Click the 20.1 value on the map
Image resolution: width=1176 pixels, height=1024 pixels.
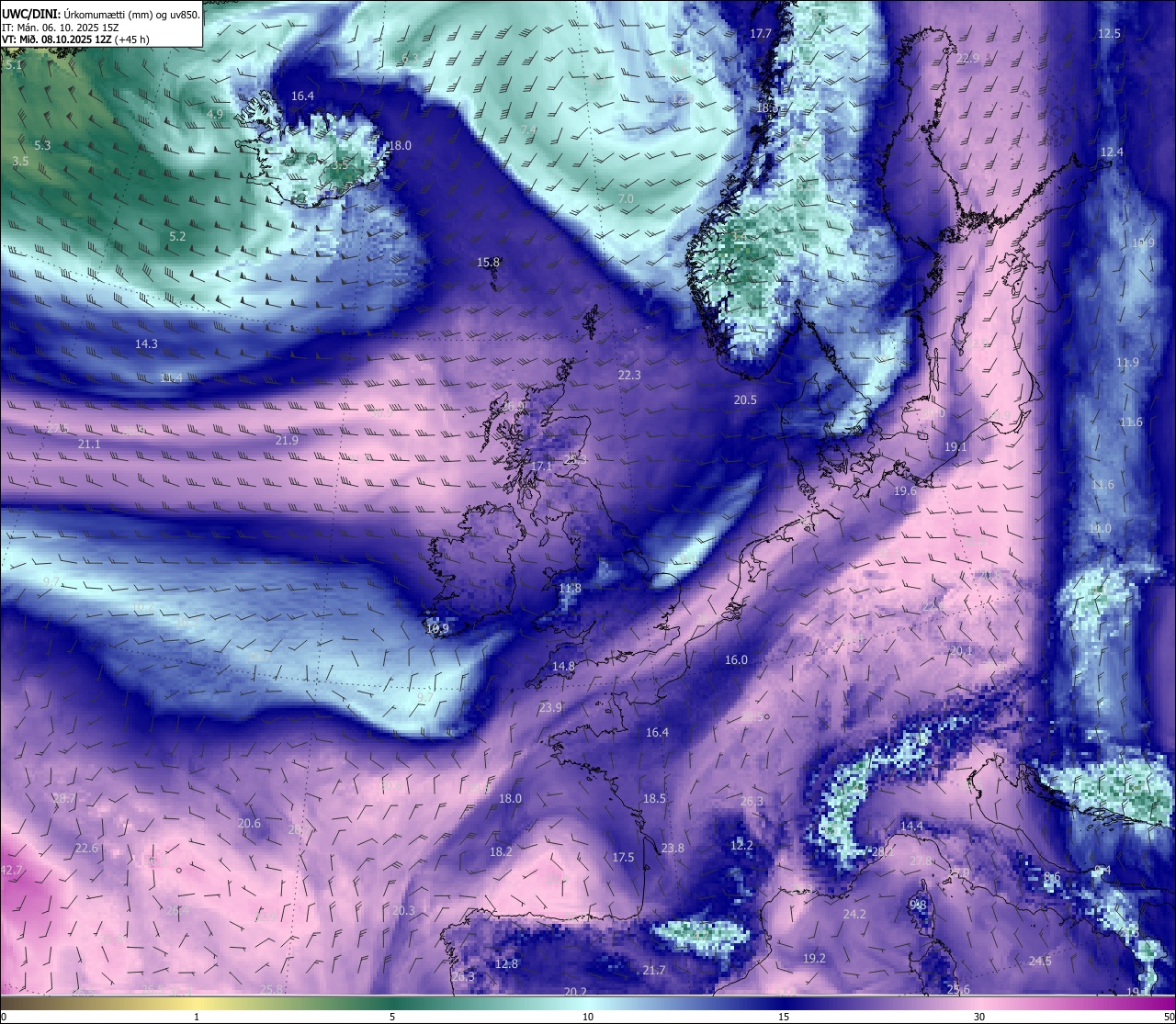point(960,651)
